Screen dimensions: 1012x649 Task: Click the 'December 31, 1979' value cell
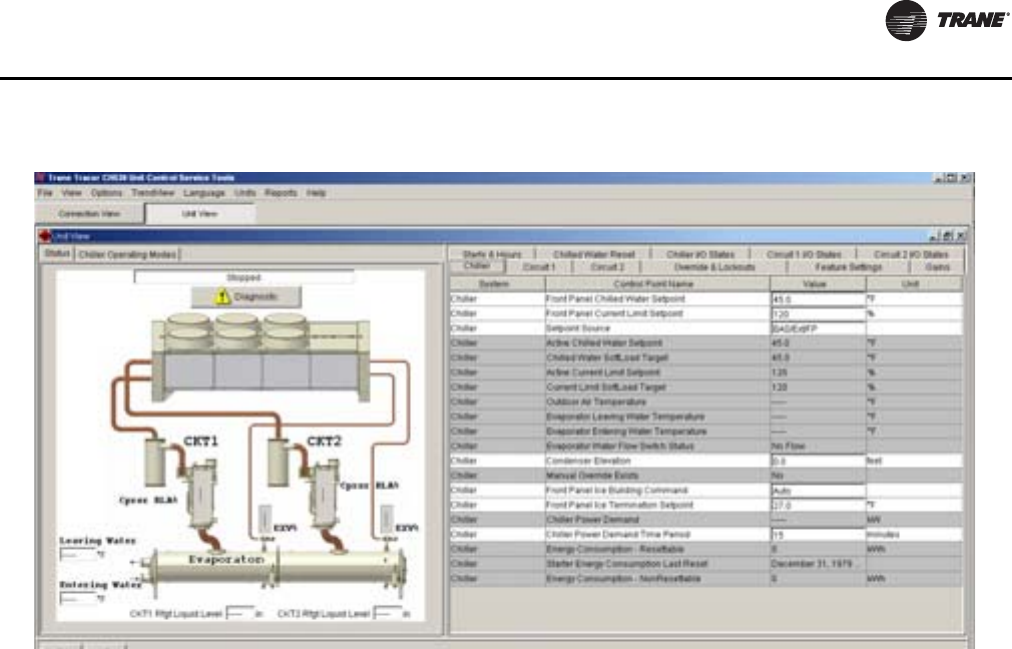pos(817,564)
